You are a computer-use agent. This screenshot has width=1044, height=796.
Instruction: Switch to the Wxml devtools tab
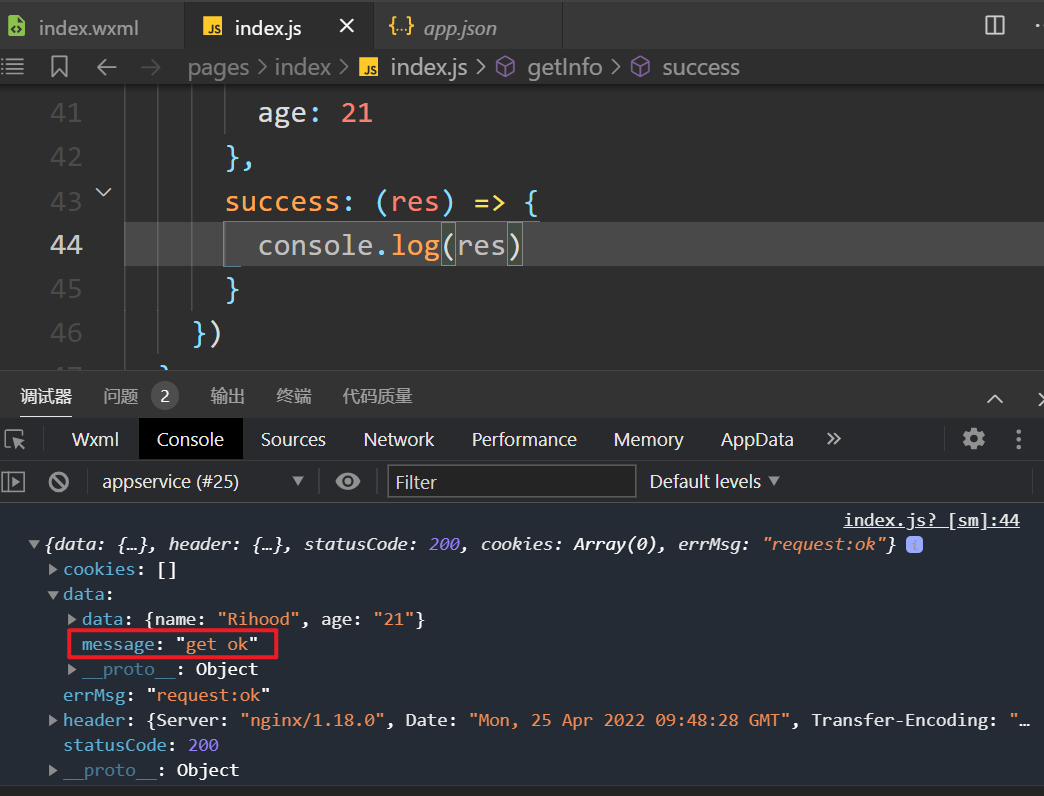pos(95,440)
